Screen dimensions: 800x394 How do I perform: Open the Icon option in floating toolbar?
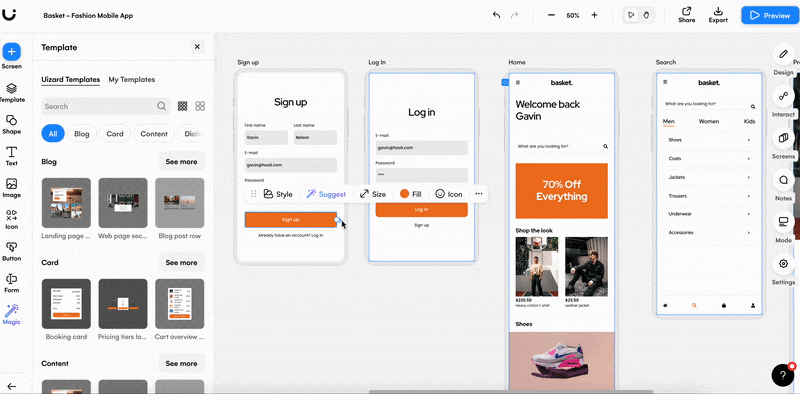tap(448, 194)
